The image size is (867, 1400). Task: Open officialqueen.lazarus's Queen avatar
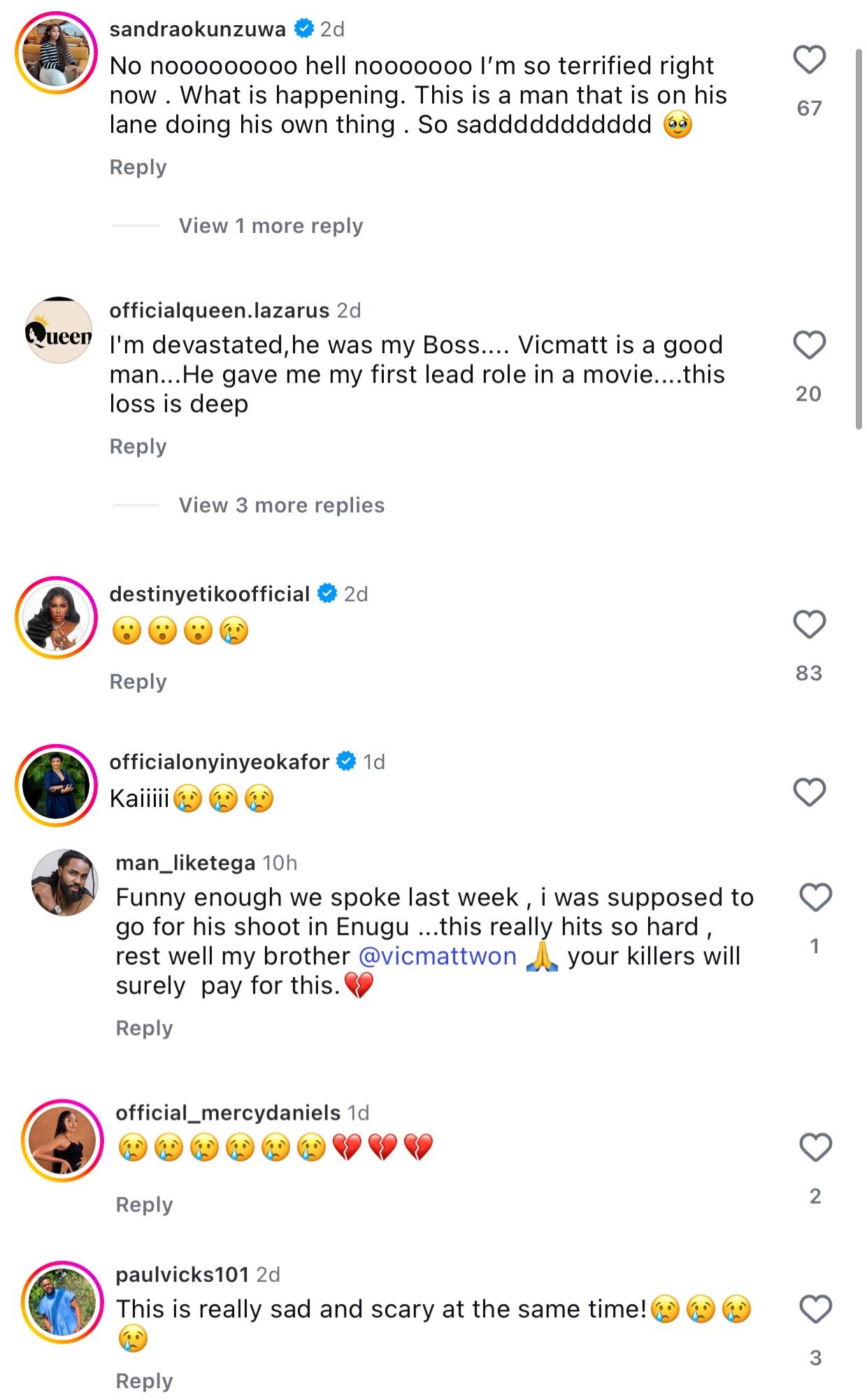point(59,331)
